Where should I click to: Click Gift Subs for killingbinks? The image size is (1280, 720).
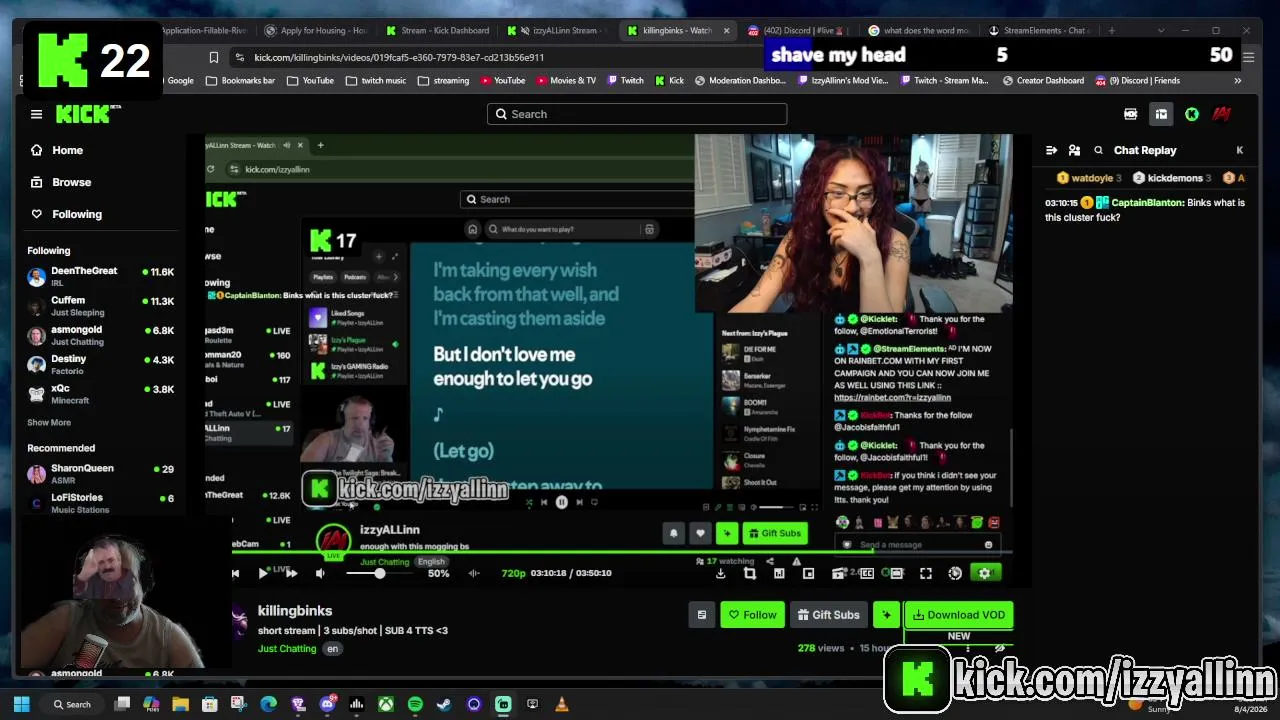click(x=829, y=615)
